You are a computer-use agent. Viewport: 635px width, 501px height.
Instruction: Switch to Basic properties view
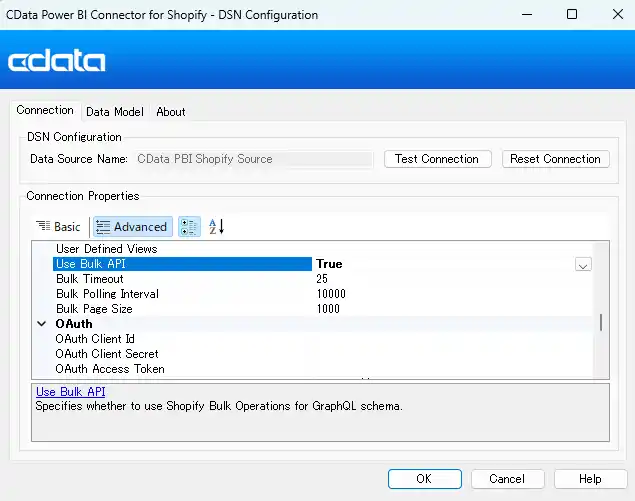[58, 227]
